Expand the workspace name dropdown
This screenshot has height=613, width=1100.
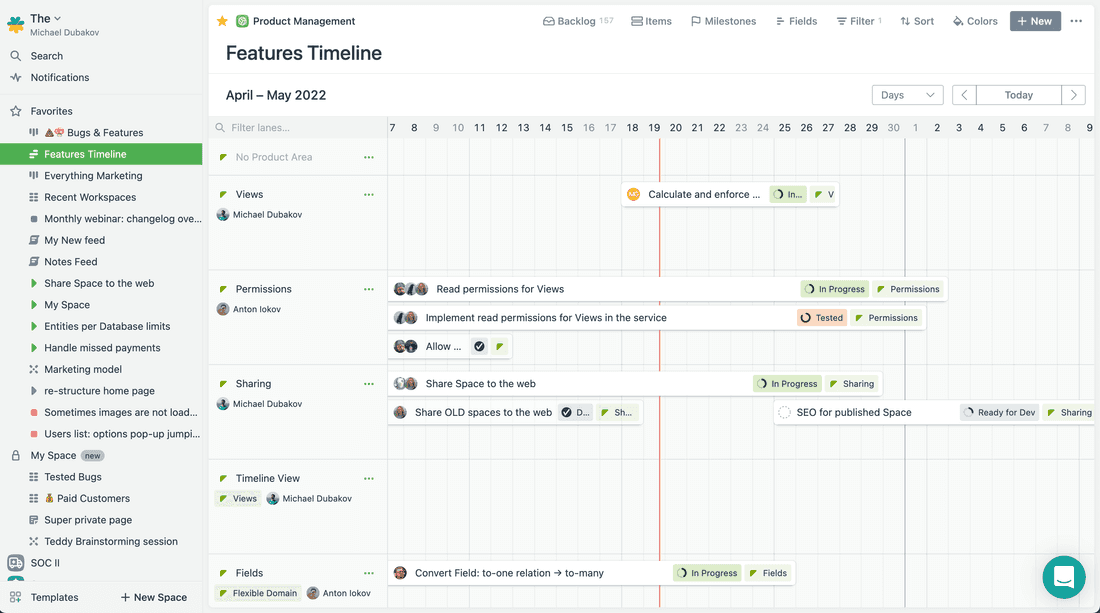click(57, 18)
